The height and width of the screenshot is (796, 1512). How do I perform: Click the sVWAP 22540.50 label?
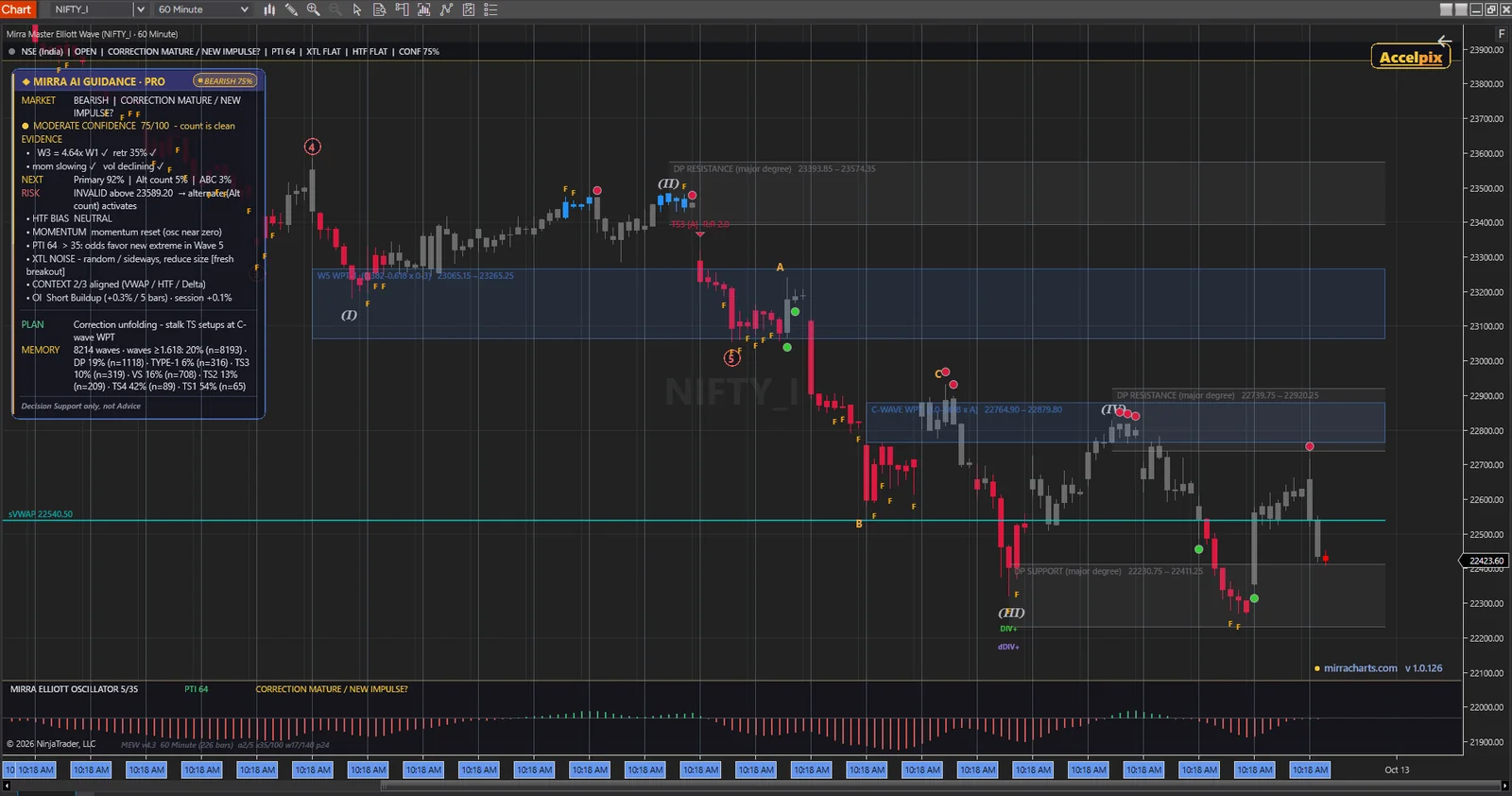tap(41, 514)
